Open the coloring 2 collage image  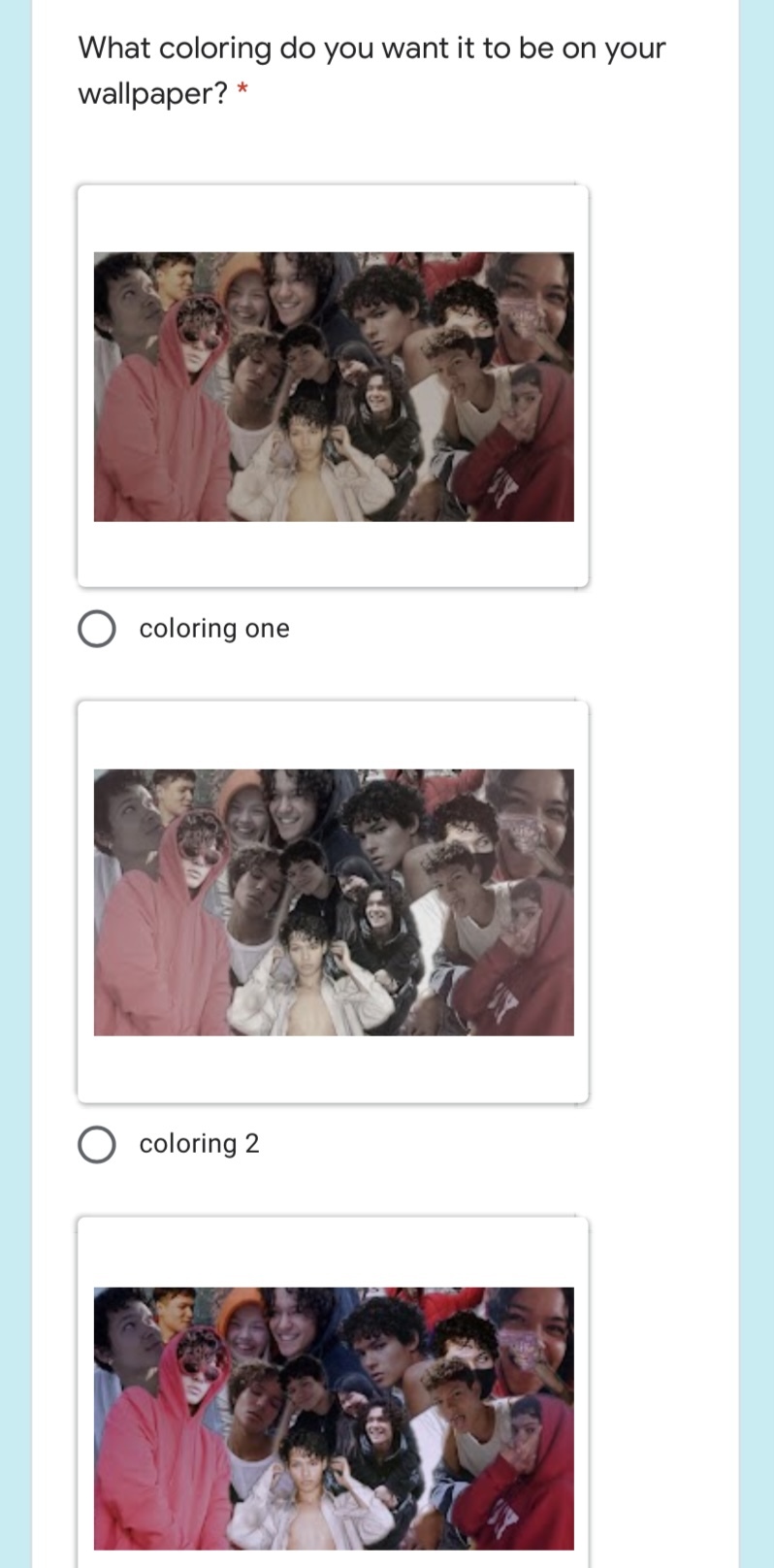pyautogui.click(x=334, y=902)
